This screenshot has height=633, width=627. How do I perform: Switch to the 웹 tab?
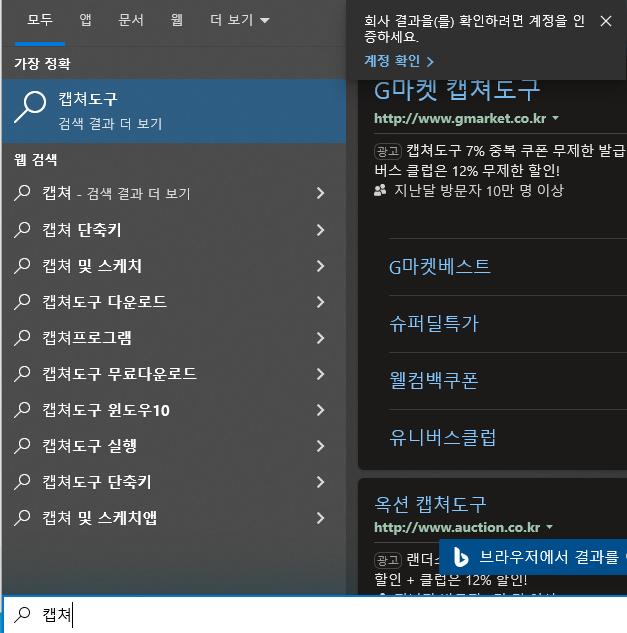(x=176, y=20)
